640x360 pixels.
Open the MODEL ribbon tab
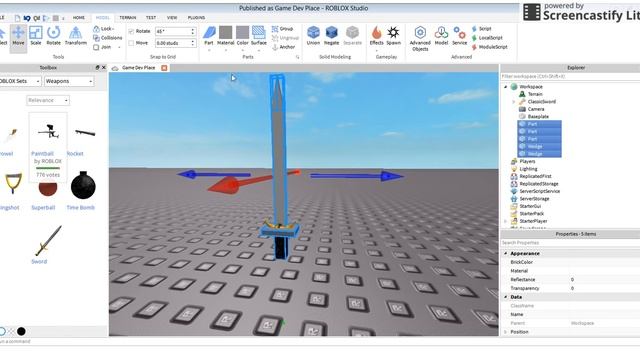tap(102, 18)
